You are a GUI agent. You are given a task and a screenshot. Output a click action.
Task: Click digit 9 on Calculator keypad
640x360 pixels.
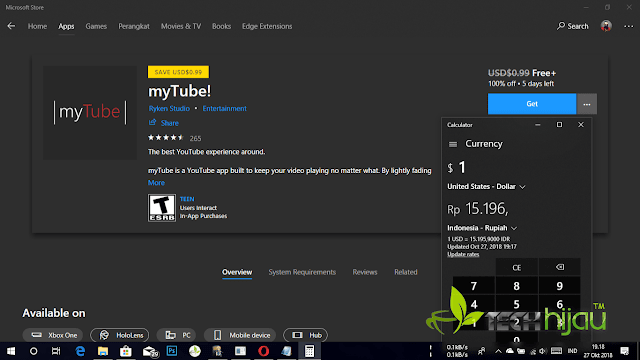pos(560,286)
